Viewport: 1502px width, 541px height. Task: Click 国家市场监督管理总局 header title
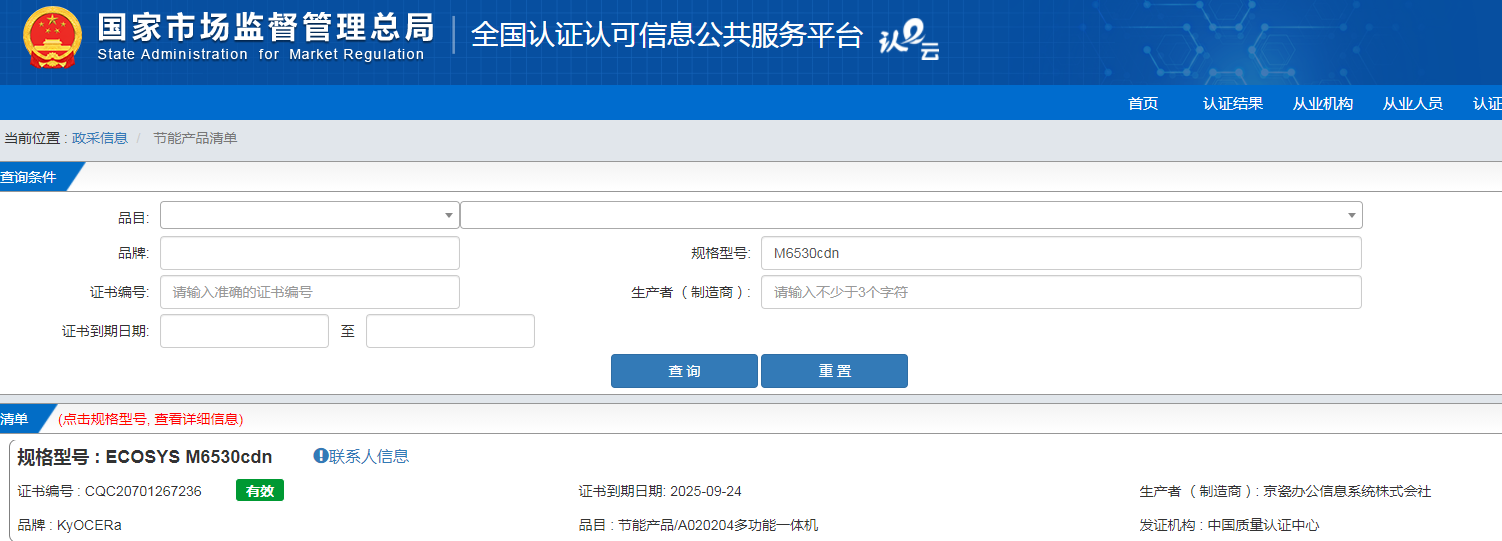[266, 26]
